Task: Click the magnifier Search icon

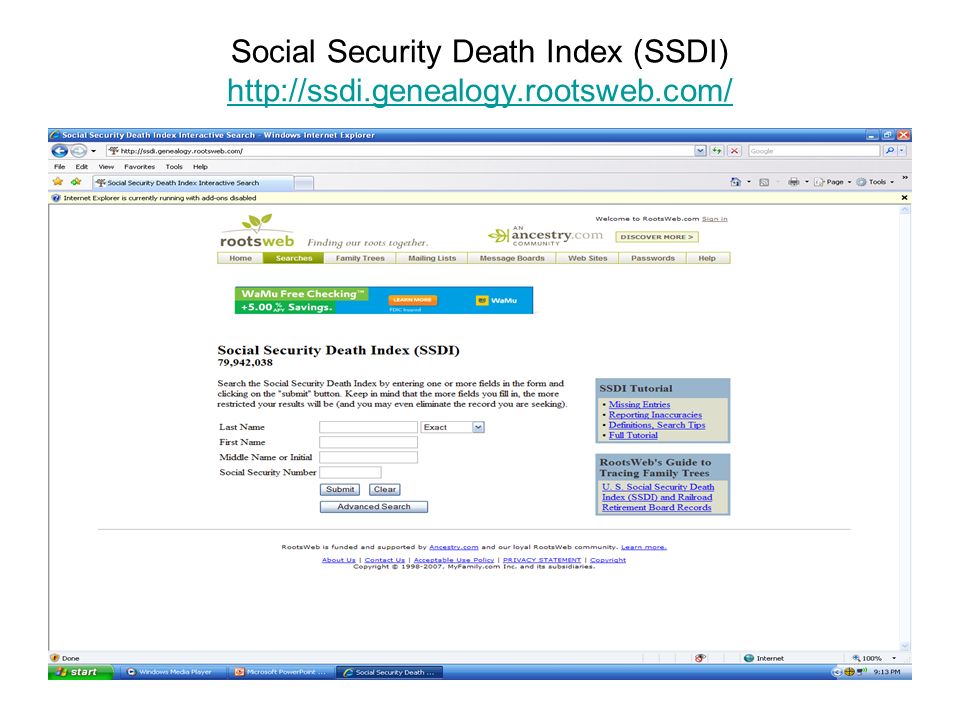Action: [x=890, y=151]
